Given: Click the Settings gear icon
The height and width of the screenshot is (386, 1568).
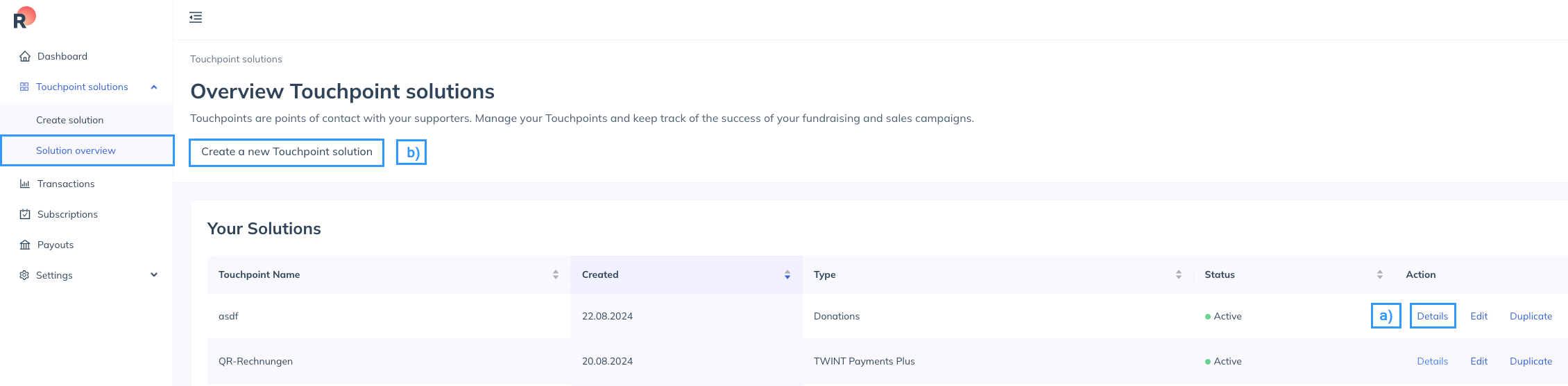Looking at the screenshot, I should [x=24, y=275].
